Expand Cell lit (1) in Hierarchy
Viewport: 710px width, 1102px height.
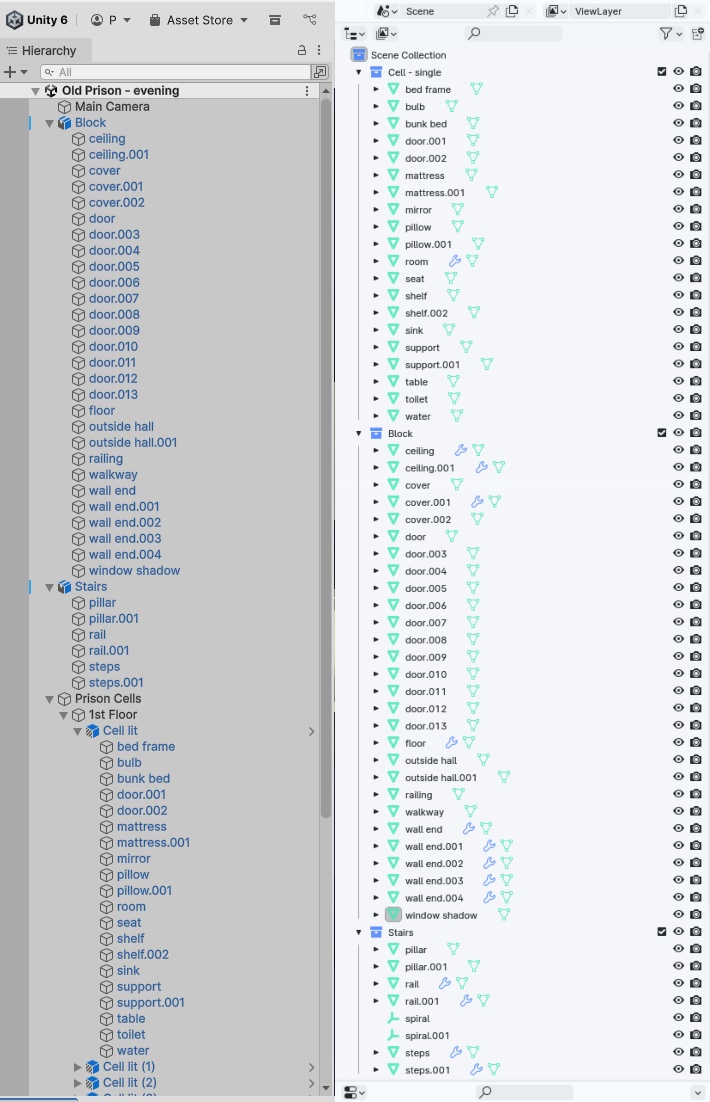77,1067
